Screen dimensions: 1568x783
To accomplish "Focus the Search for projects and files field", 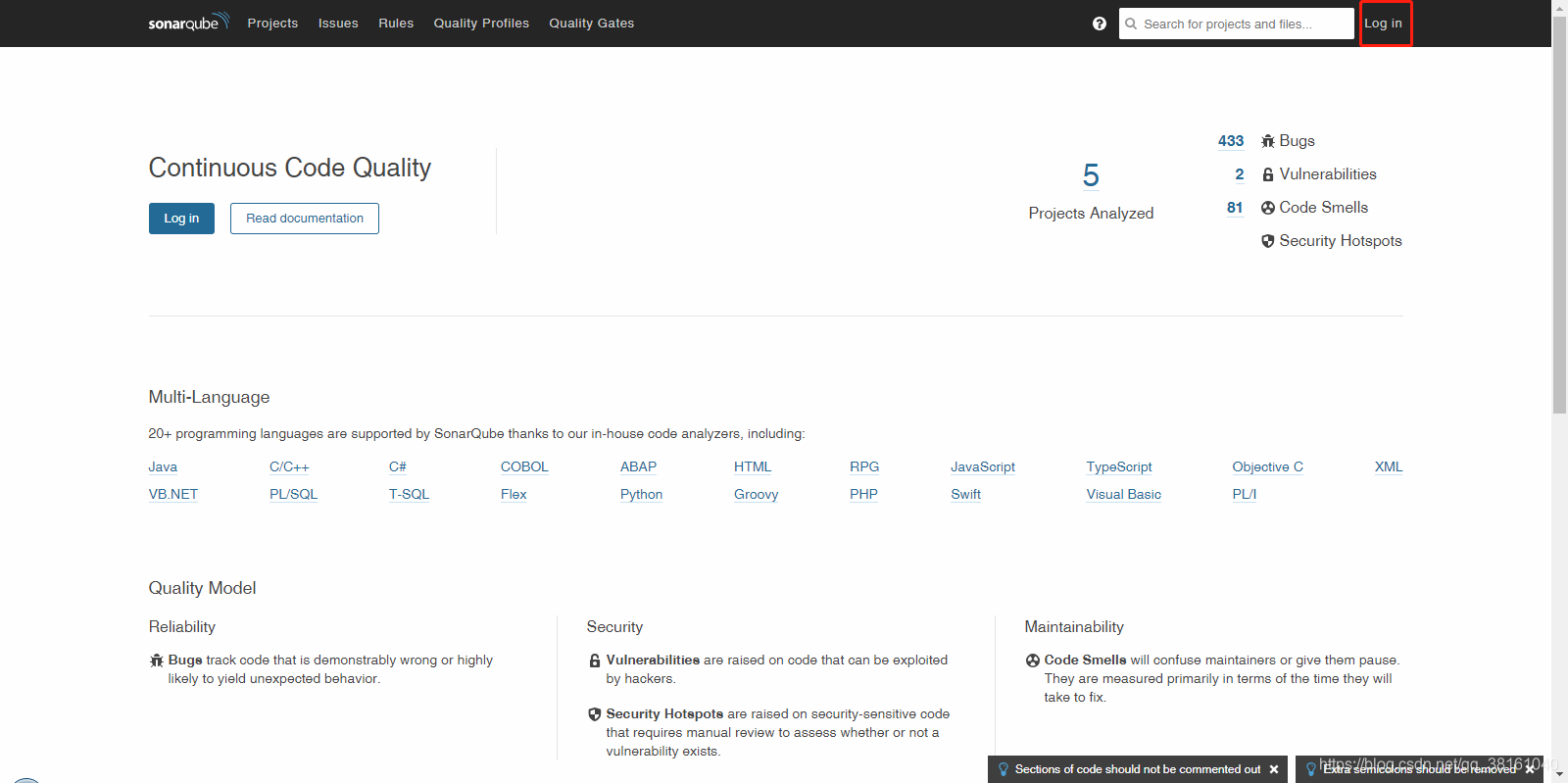I will 1237,24.
